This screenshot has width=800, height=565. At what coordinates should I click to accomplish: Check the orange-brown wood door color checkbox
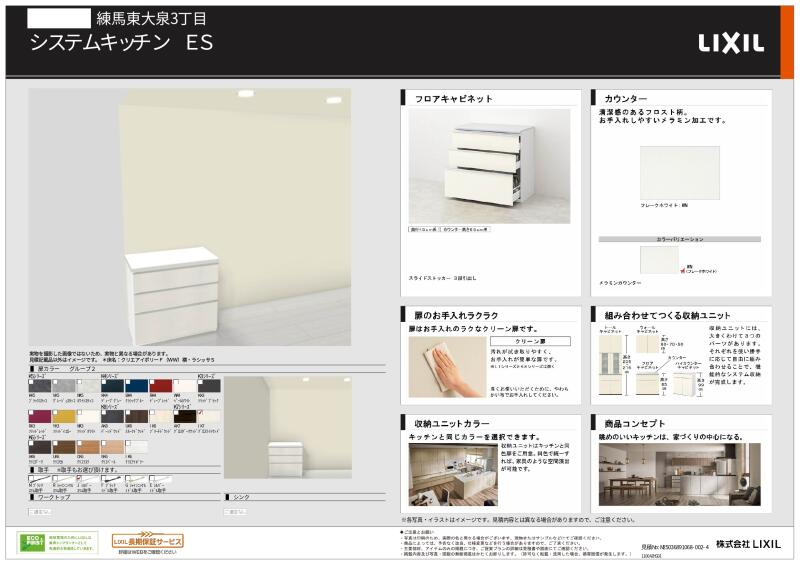[80, 443]
